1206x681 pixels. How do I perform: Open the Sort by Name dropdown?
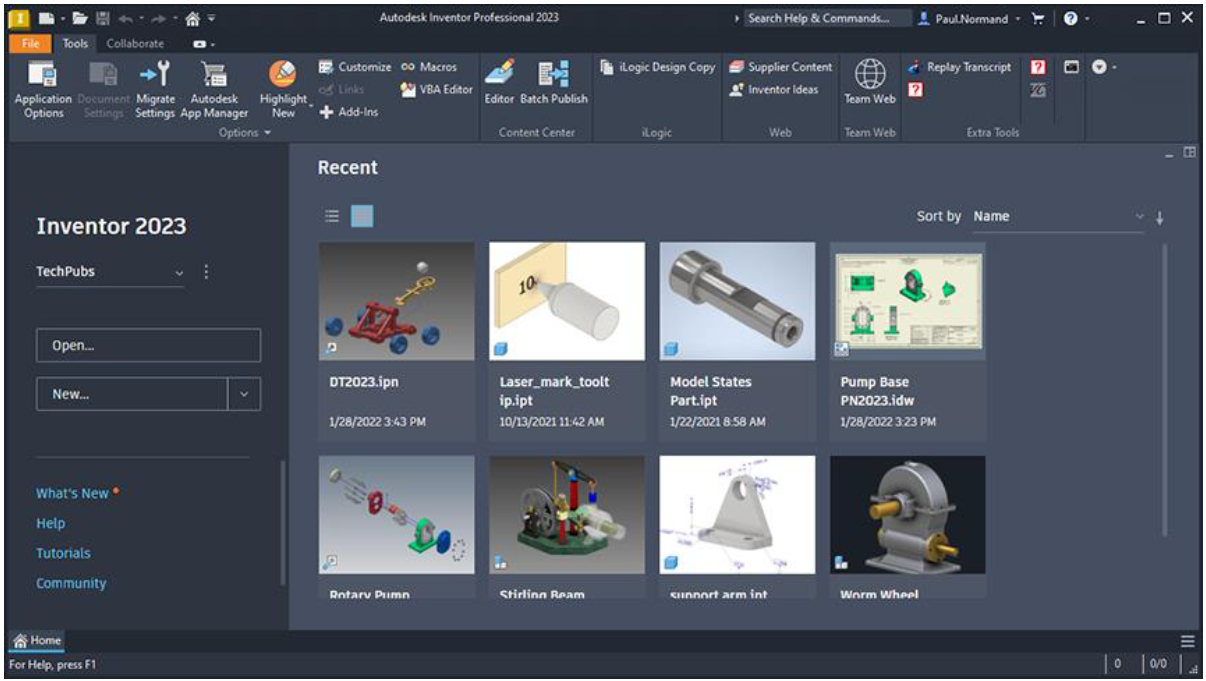coord(1059,217)
